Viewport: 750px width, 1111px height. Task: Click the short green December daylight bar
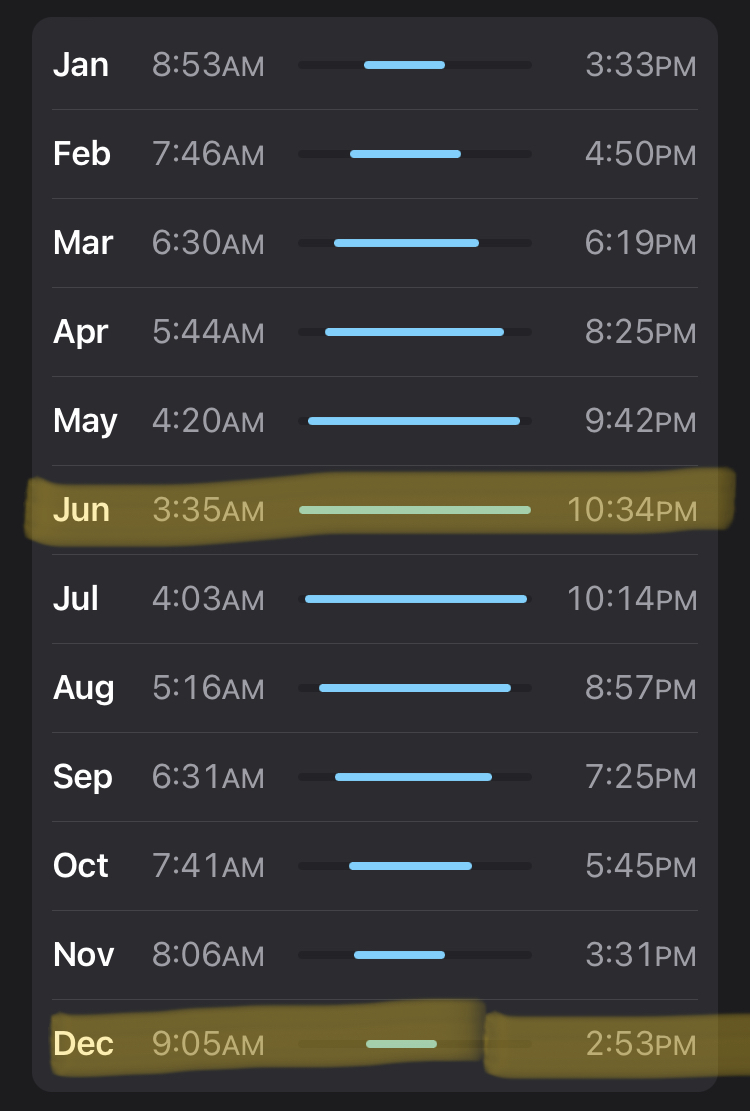point(401,1044)
